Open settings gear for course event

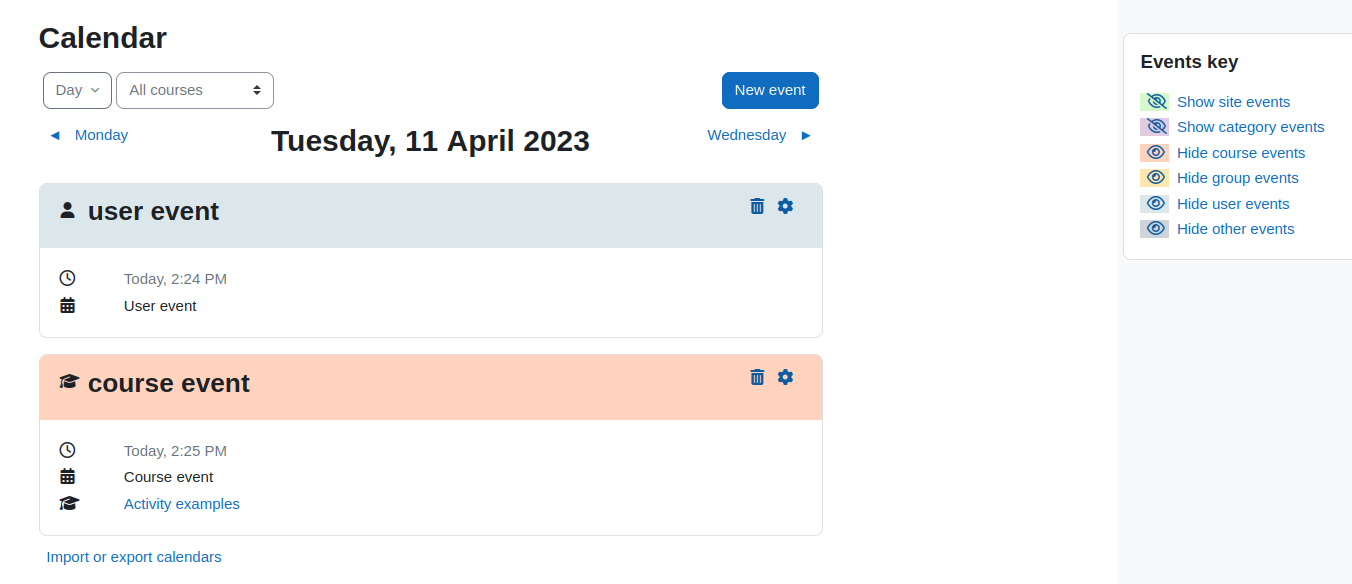785,377
